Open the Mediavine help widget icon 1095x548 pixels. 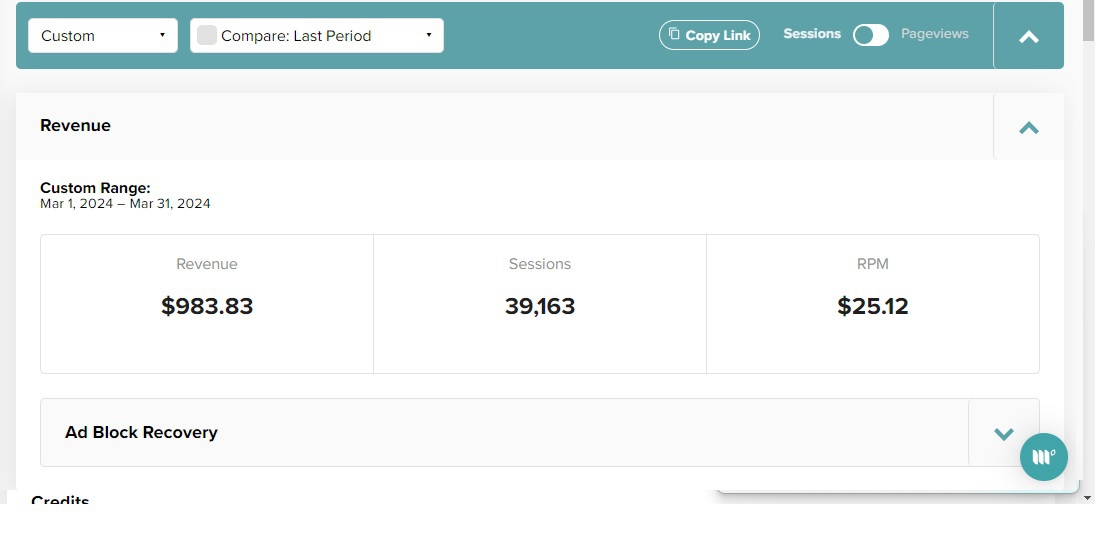coord(1043,457)
